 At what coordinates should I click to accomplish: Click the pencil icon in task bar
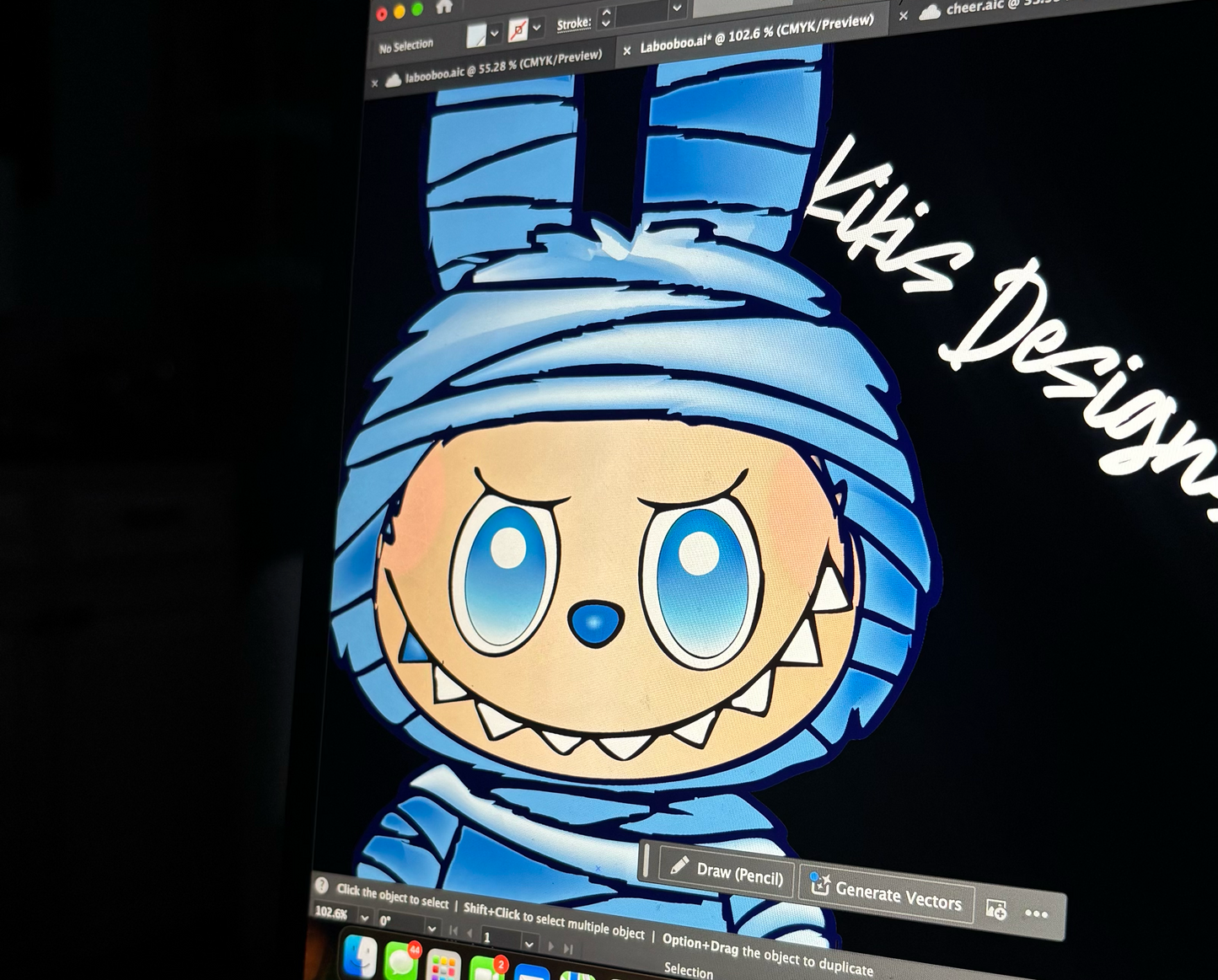679,865
